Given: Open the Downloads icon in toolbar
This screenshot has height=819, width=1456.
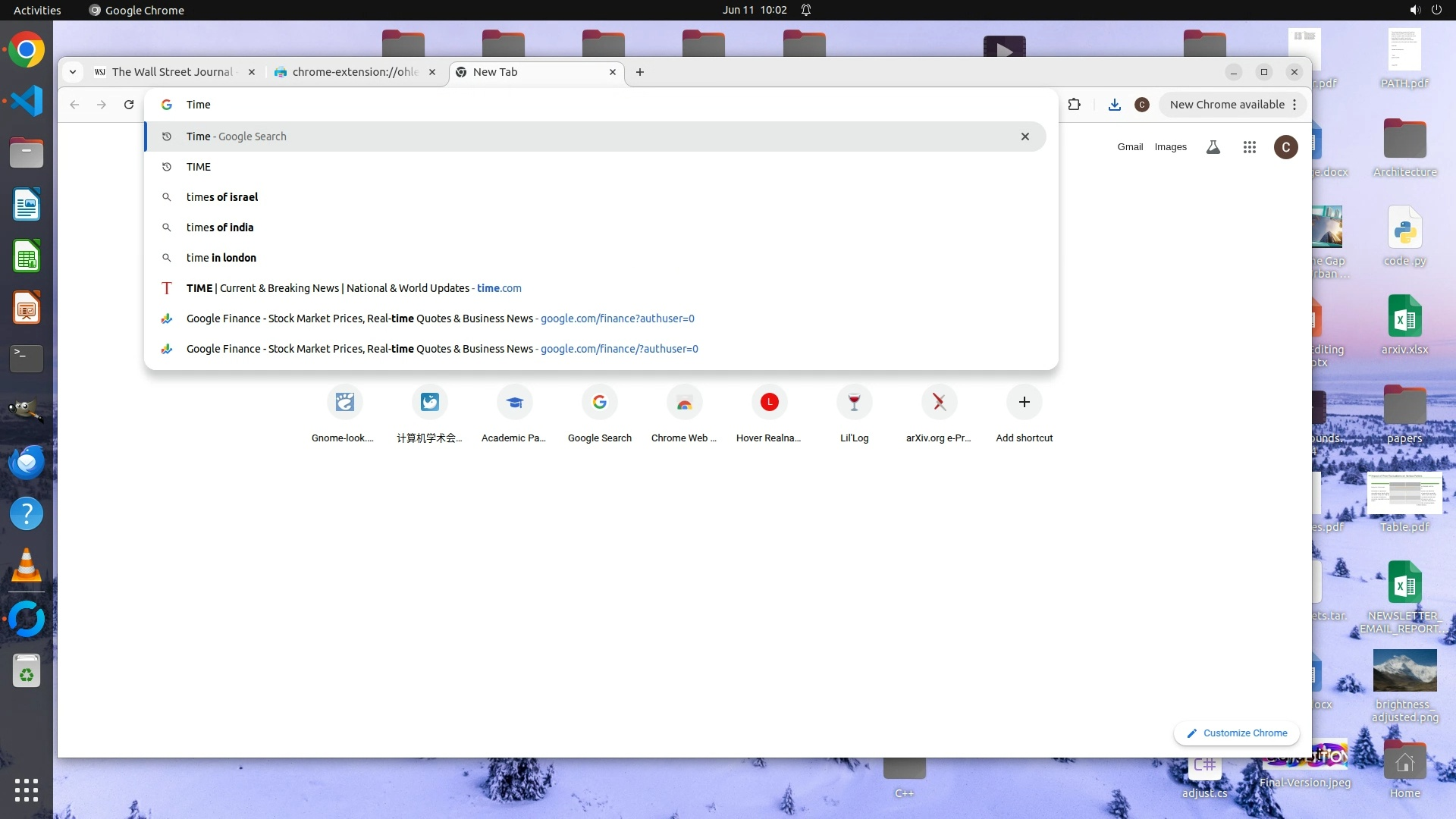Looking at the screenshot, I should coord(1114,105).
